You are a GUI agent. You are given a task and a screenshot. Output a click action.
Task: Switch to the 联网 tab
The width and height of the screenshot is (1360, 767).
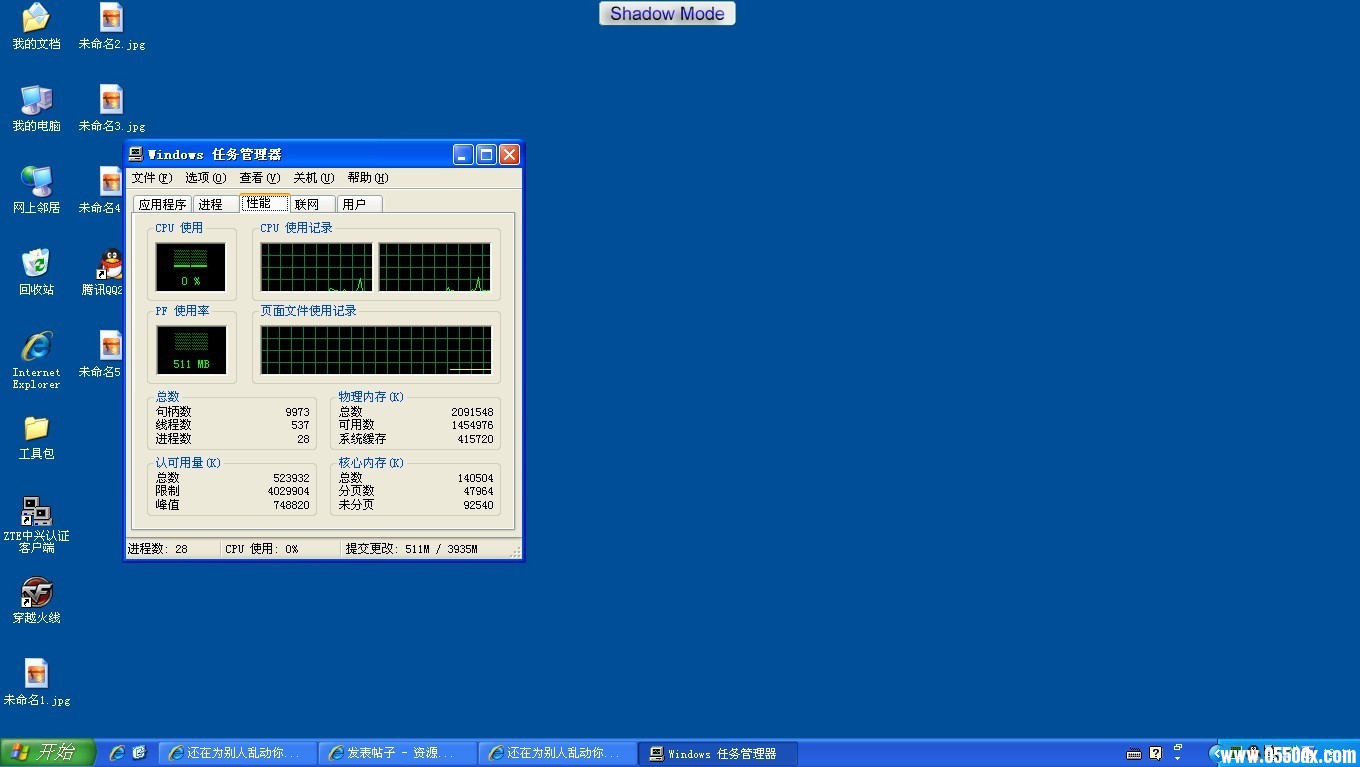pyautogui.click(x=312, y=204)
